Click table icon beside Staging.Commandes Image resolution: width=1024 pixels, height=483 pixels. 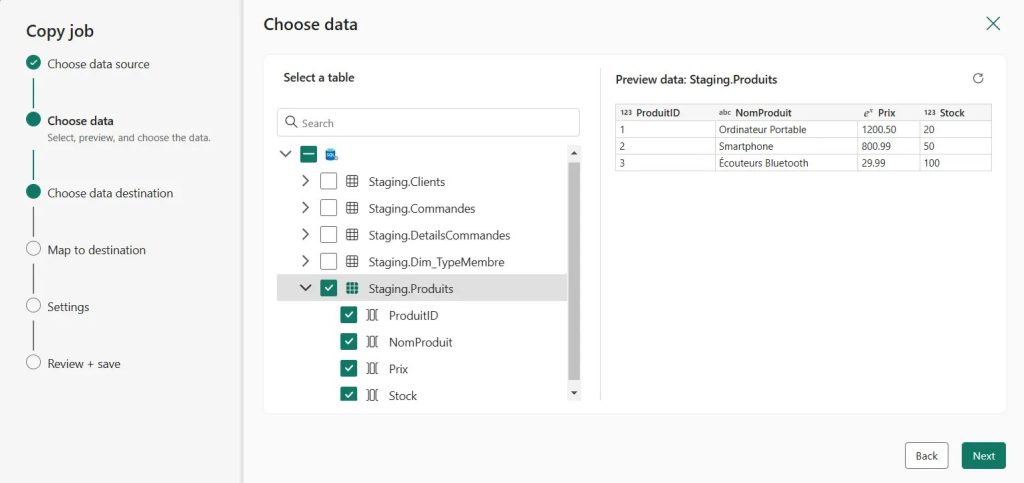(352, 208)
